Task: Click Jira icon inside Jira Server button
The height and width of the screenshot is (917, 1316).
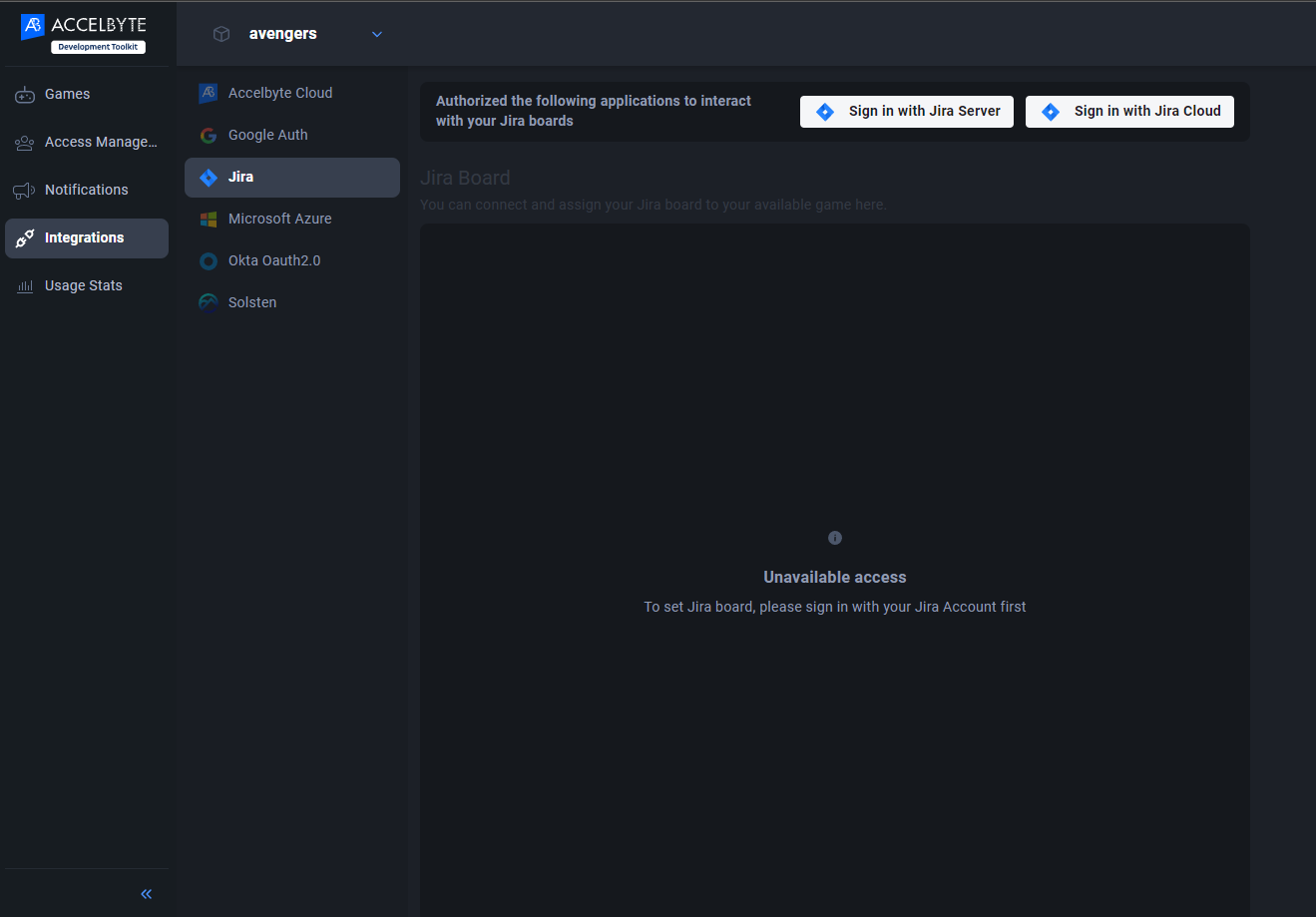Action: [825, 112]
